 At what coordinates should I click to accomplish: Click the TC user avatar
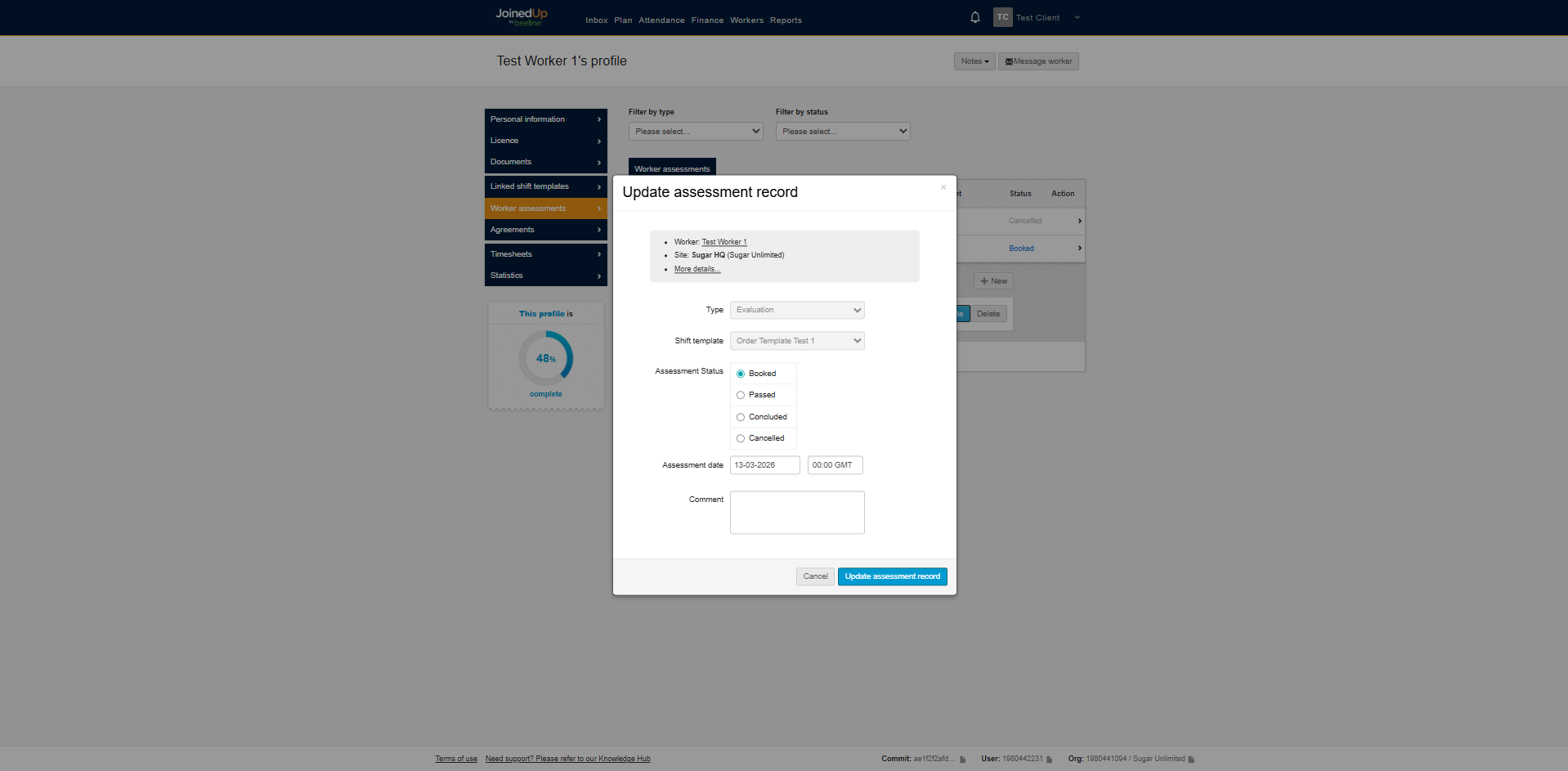1002,17
